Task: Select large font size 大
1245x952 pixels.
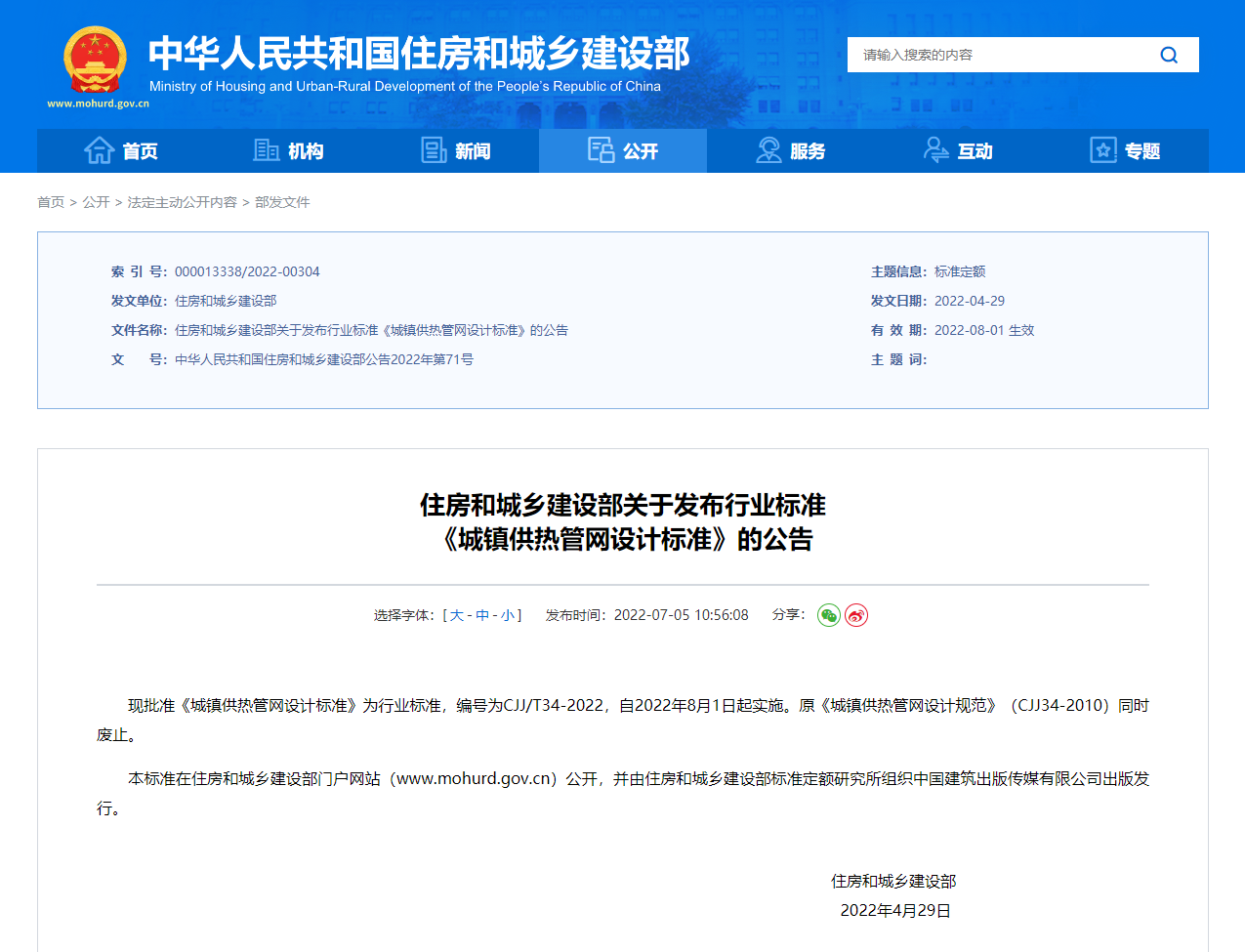Action: [457, 615]
